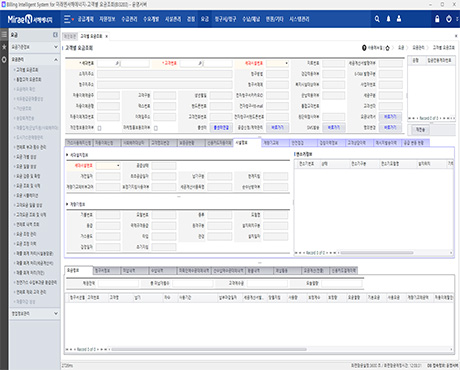
Task: Collapse the open sidebar section with up chevron
Action: click(x=56, y=60)
